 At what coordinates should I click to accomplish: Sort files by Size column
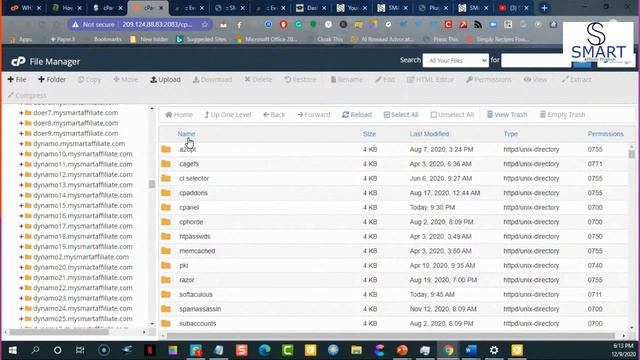(x=369, y=134)
